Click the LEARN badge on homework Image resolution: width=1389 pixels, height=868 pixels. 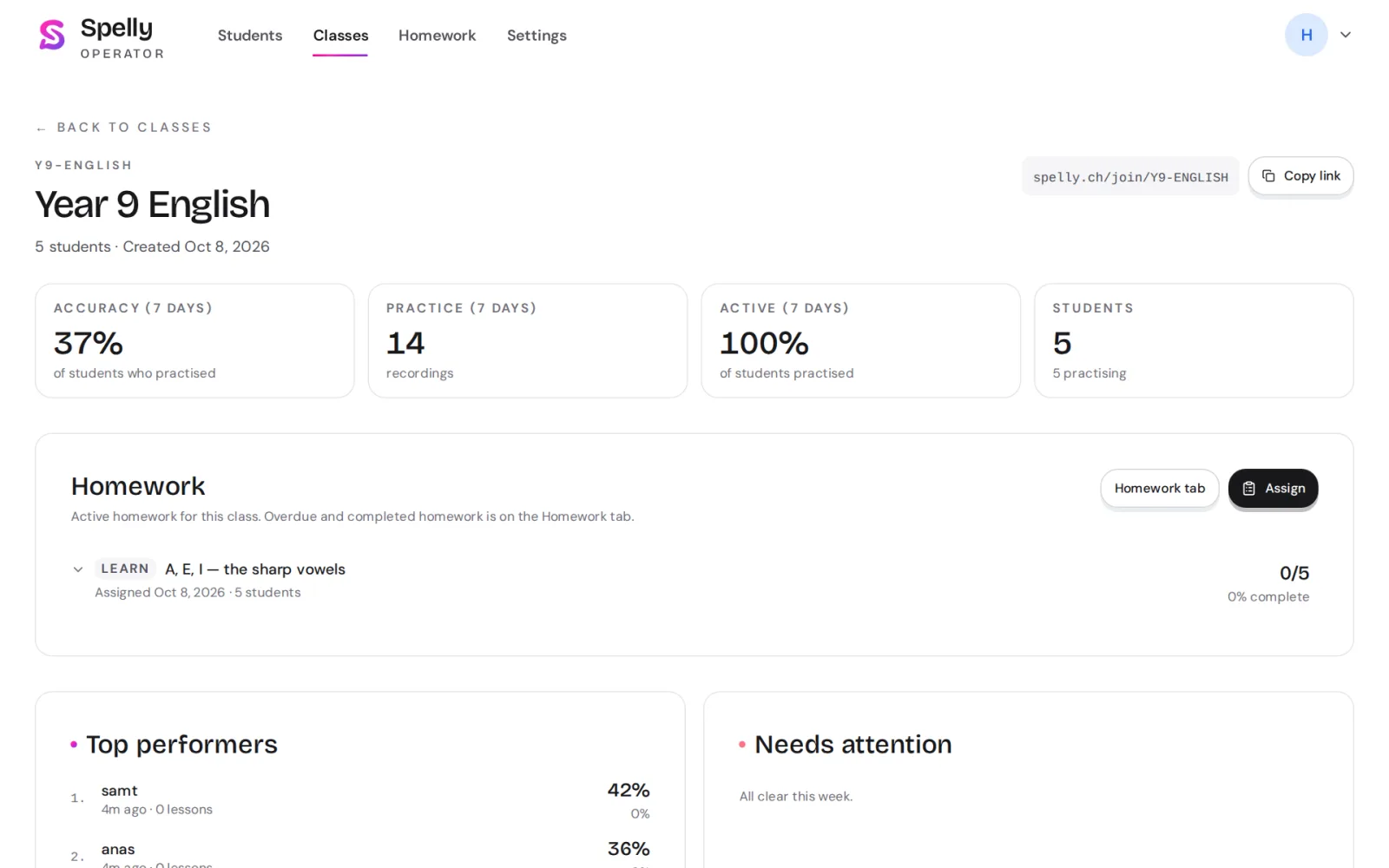pos(125,569)
